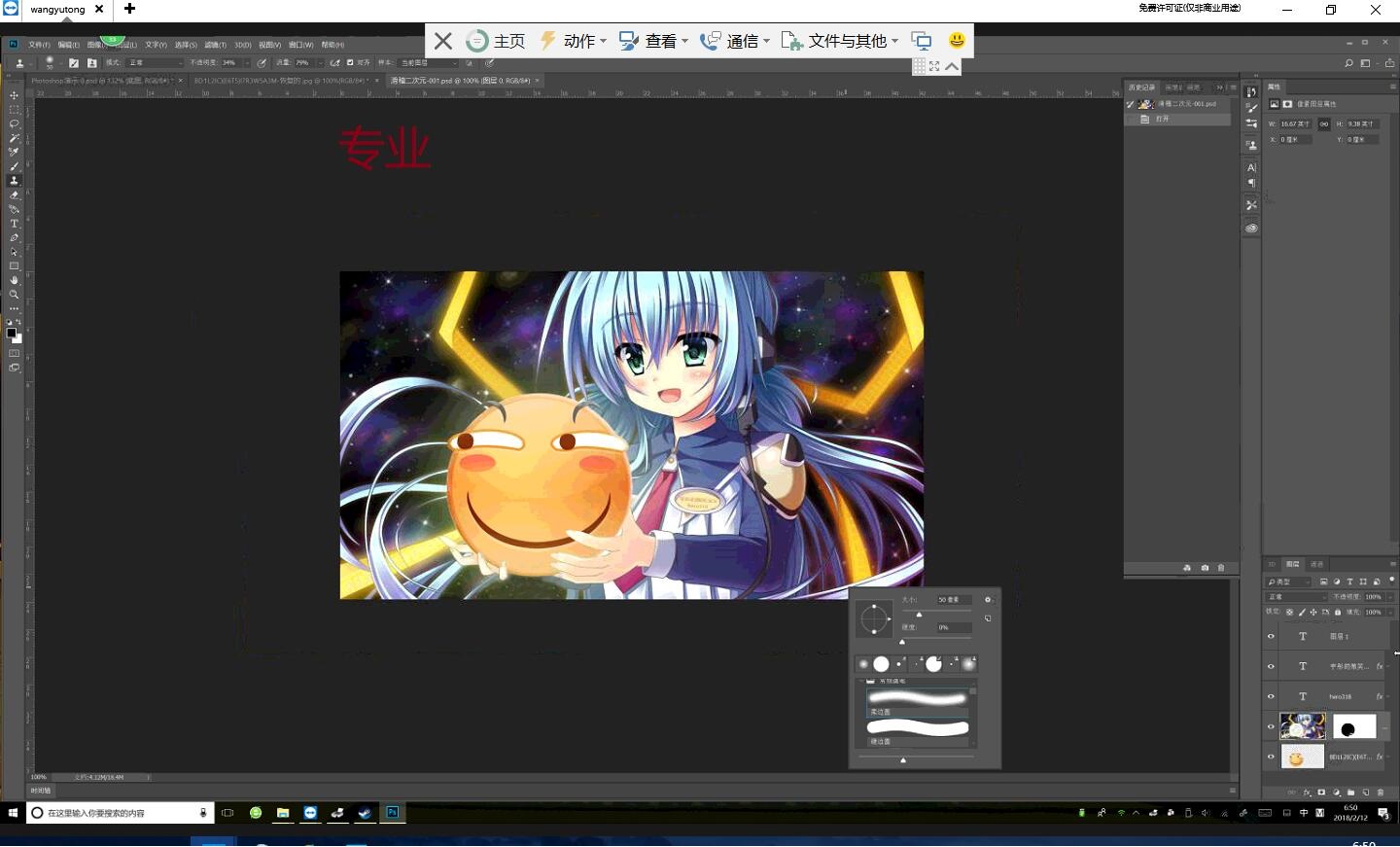The image size is (1400, 847).
Task: Add a layer mask from Layers panel footer
Action: coord(1321,793)
